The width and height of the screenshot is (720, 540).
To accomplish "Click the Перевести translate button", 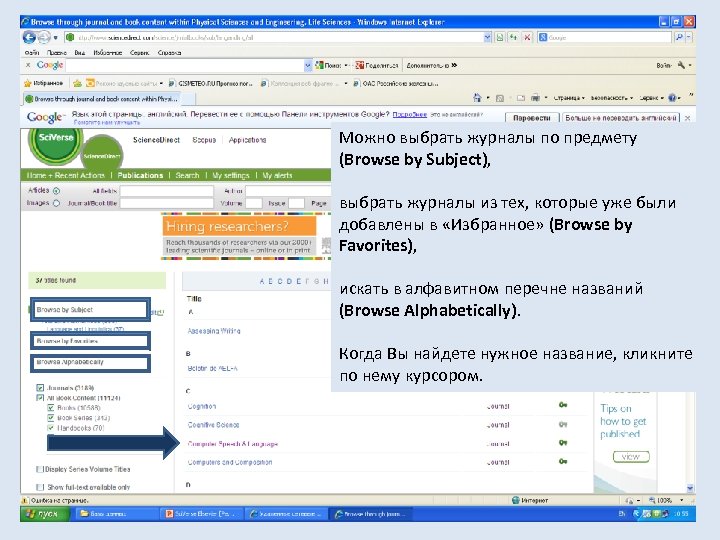I will click(531, 118).
